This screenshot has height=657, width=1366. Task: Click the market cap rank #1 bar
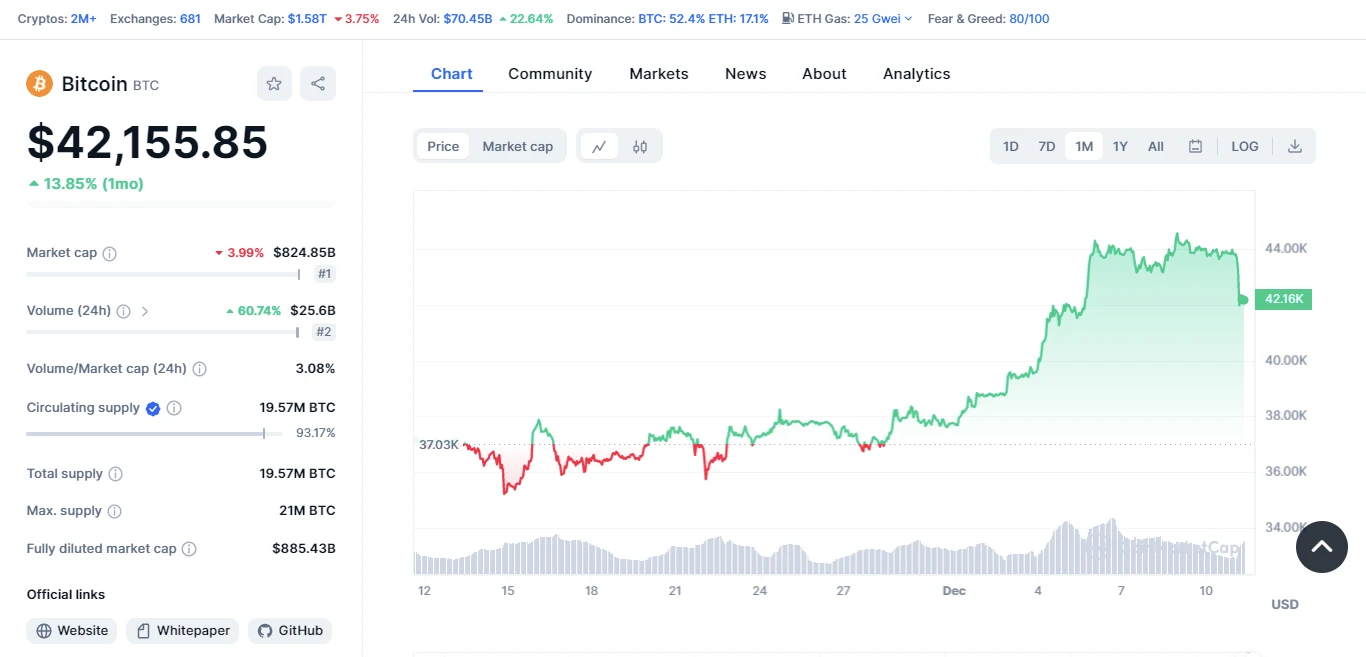[164, 274]
